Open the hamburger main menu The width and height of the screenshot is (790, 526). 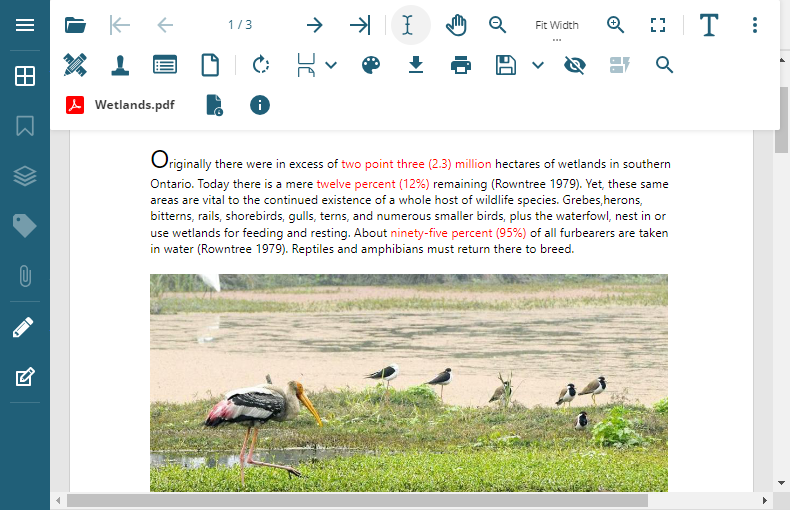(x=25, y=25)
